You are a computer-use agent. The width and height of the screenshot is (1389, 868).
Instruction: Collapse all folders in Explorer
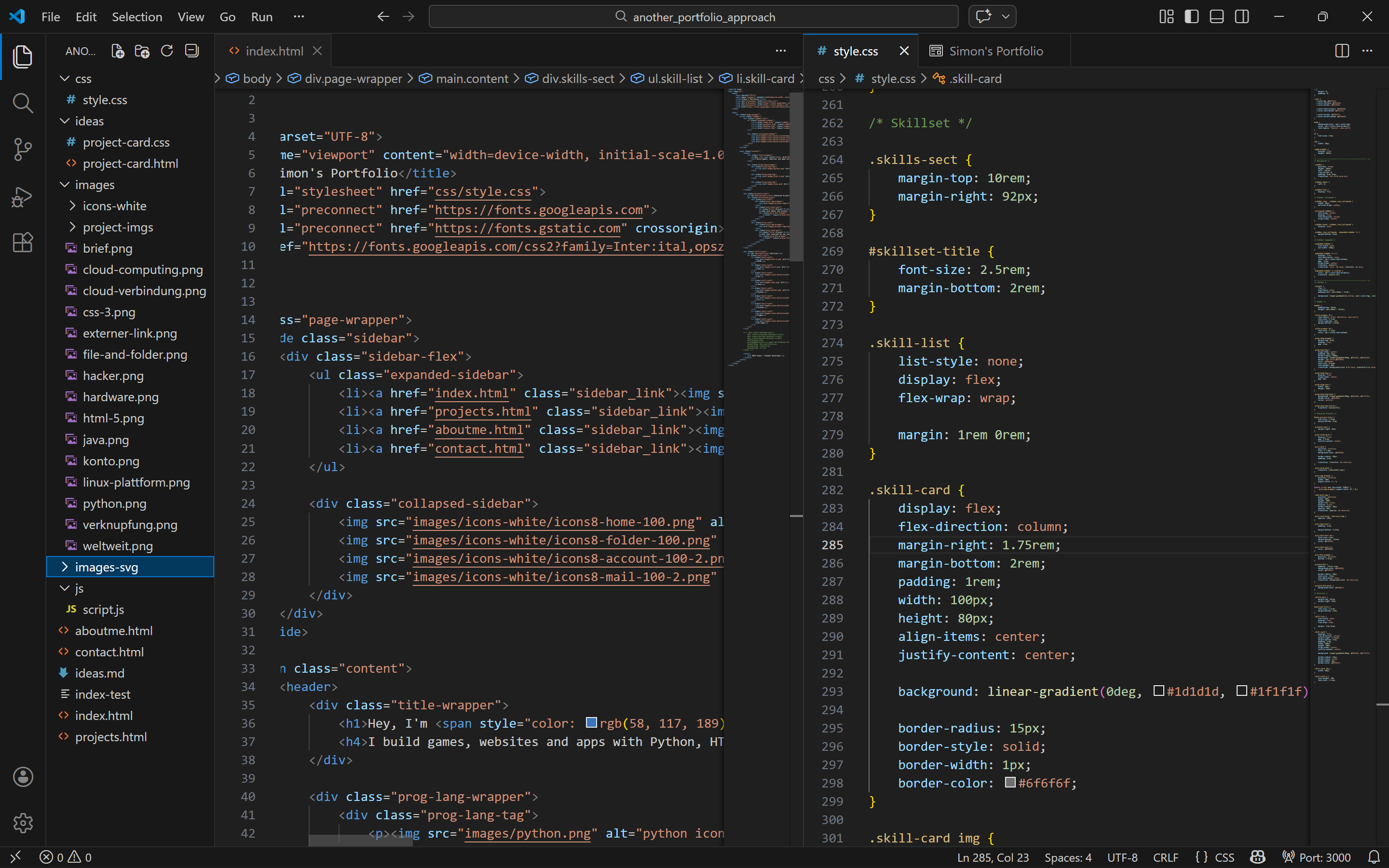(191, 51)
